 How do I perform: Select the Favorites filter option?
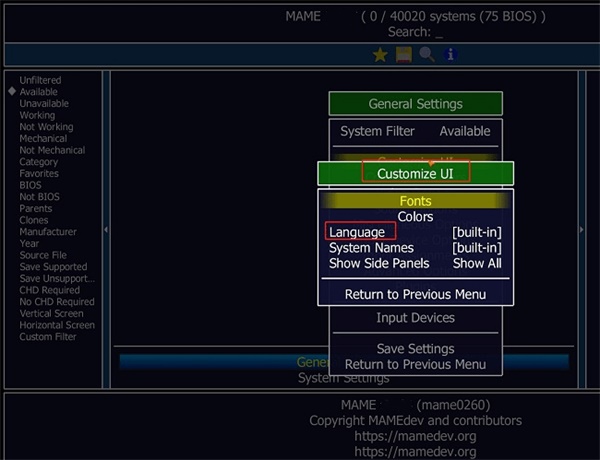[x=39, y=174]
